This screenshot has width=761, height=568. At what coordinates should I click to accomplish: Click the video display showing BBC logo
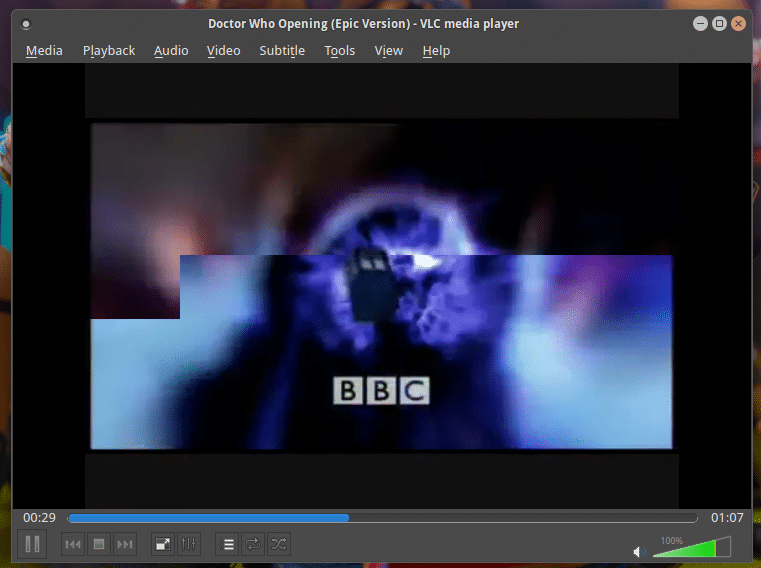(381, 286)
